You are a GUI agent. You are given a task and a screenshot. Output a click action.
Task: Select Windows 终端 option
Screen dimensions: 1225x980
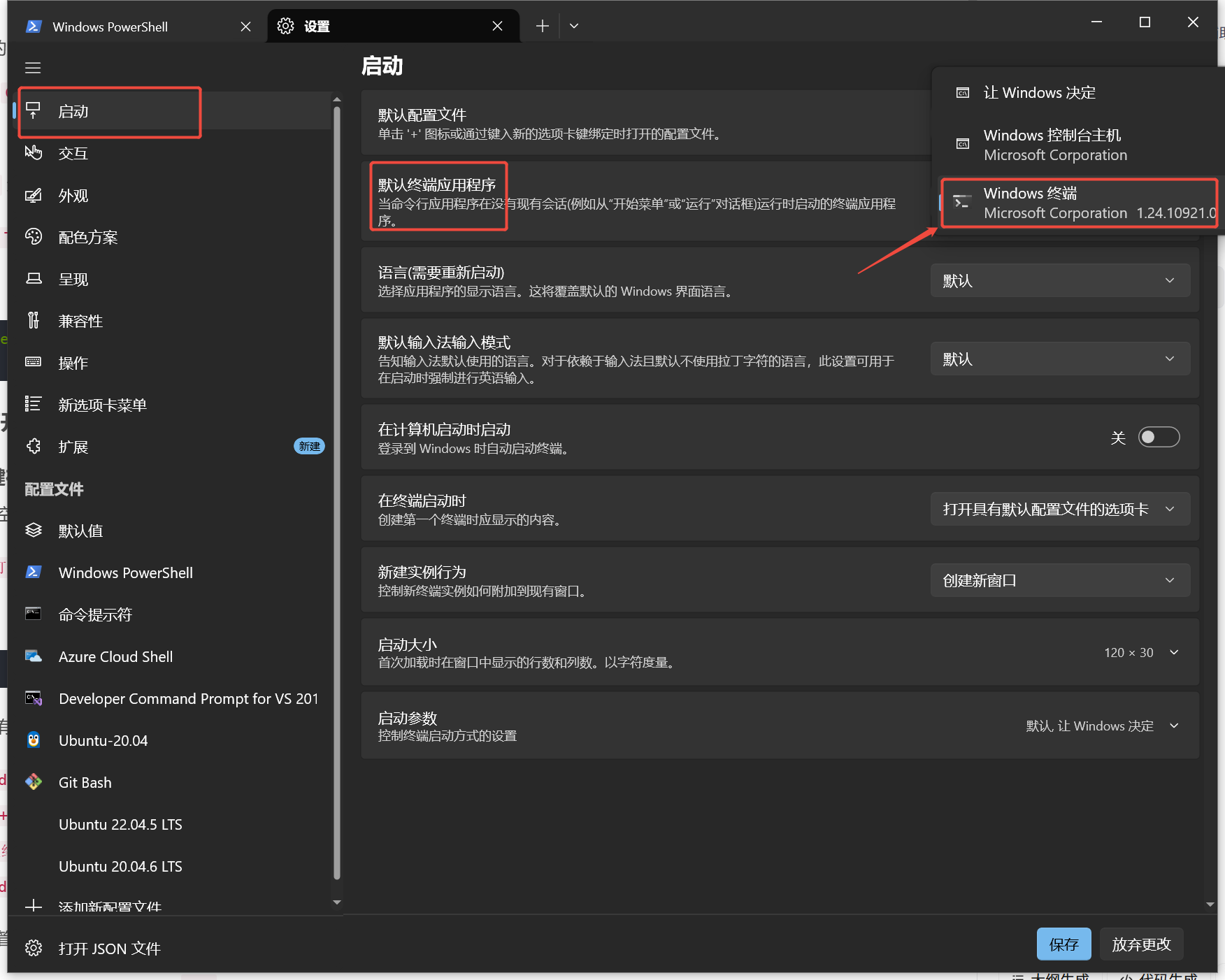click(x=1079, y=203)
